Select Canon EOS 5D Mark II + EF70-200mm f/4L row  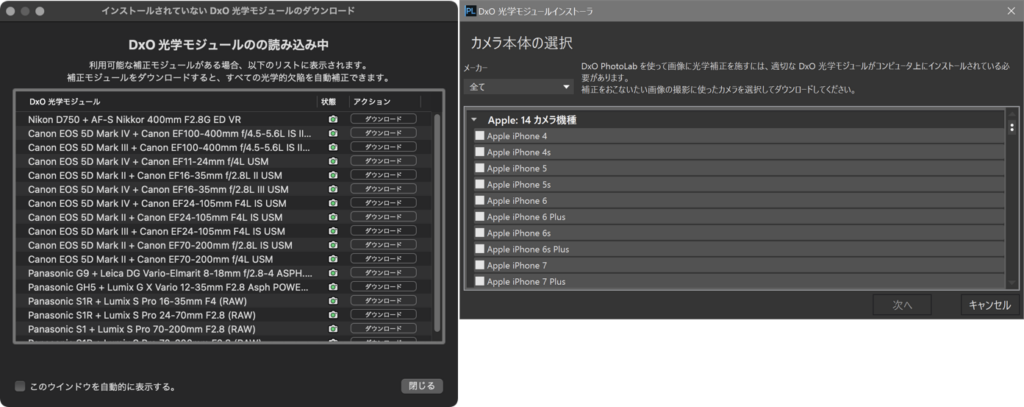224,259
